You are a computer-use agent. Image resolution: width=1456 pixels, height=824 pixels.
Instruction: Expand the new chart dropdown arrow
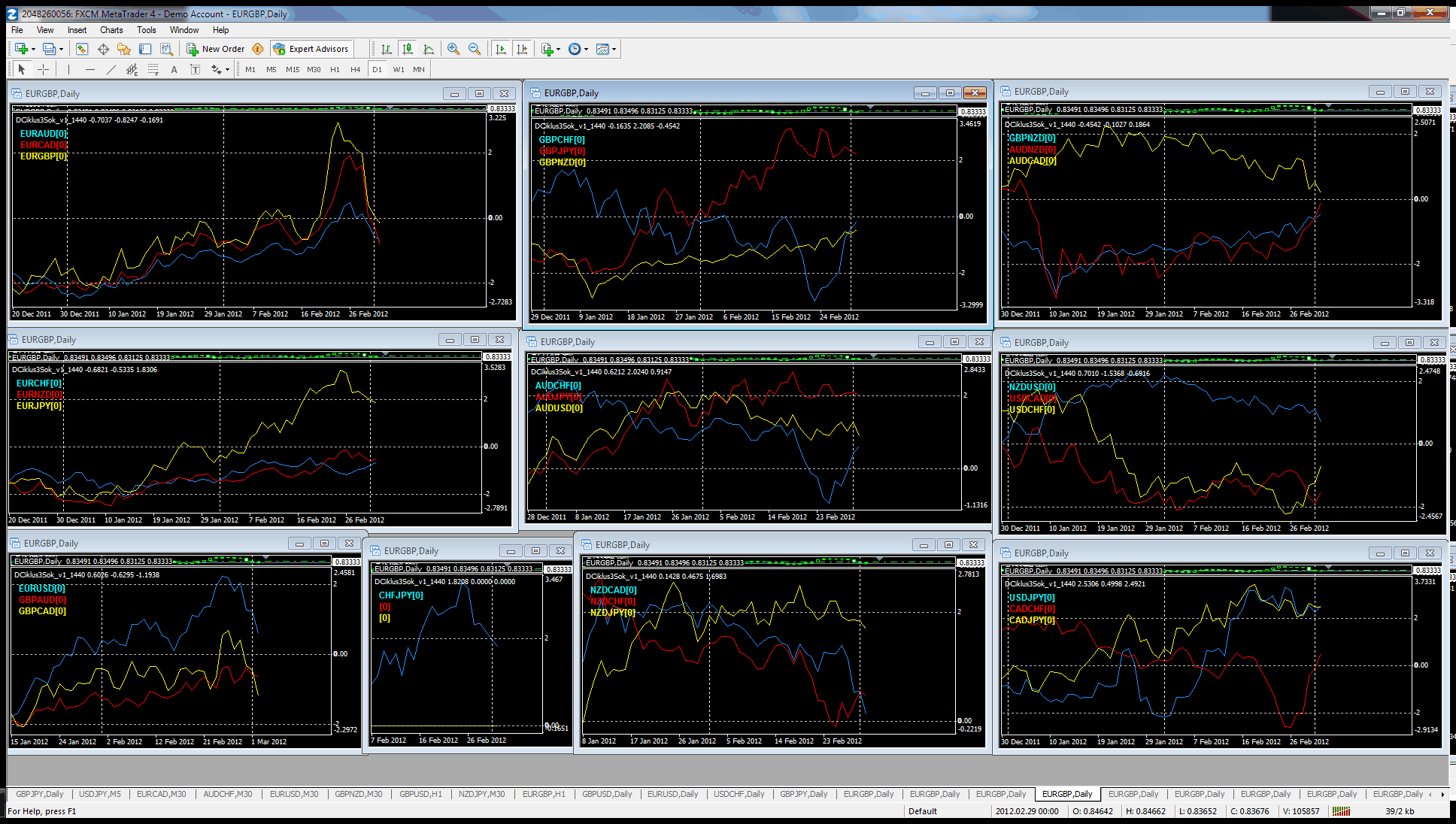[x=33, y=49]
